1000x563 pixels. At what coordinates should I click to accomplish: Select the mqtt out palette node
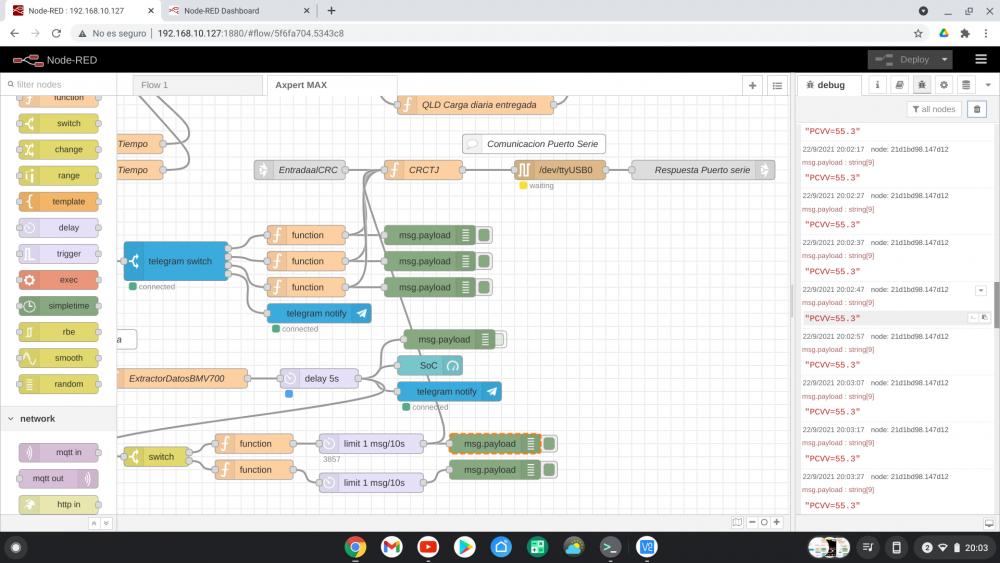tap(59, 479)
